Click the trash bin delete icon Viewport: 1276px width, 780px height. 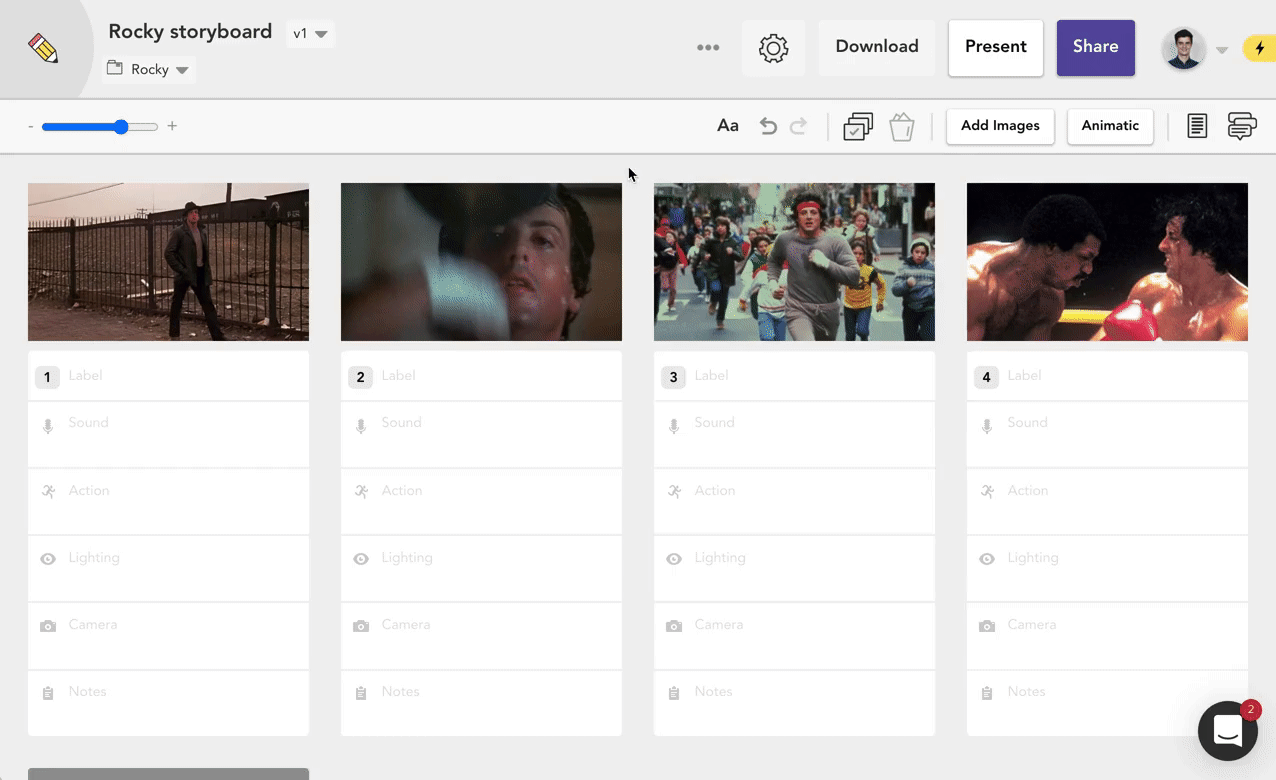pyautogui.click(x=901, y=127)
